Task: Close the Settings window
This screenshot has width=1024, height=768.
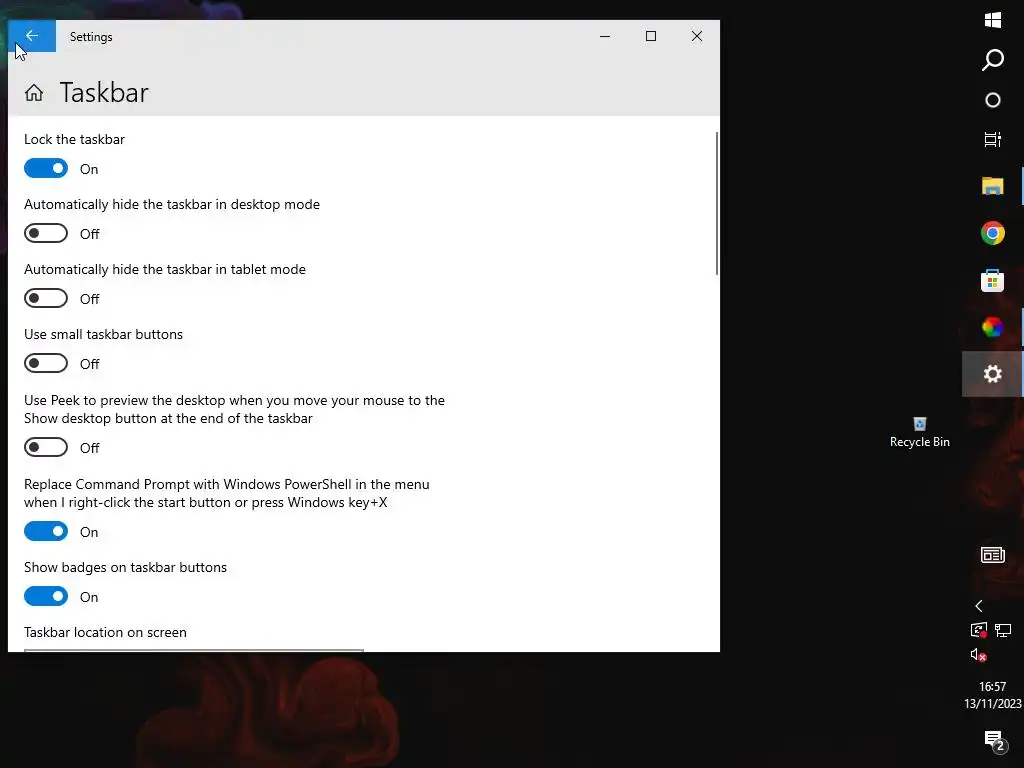Action: (697, 37)
